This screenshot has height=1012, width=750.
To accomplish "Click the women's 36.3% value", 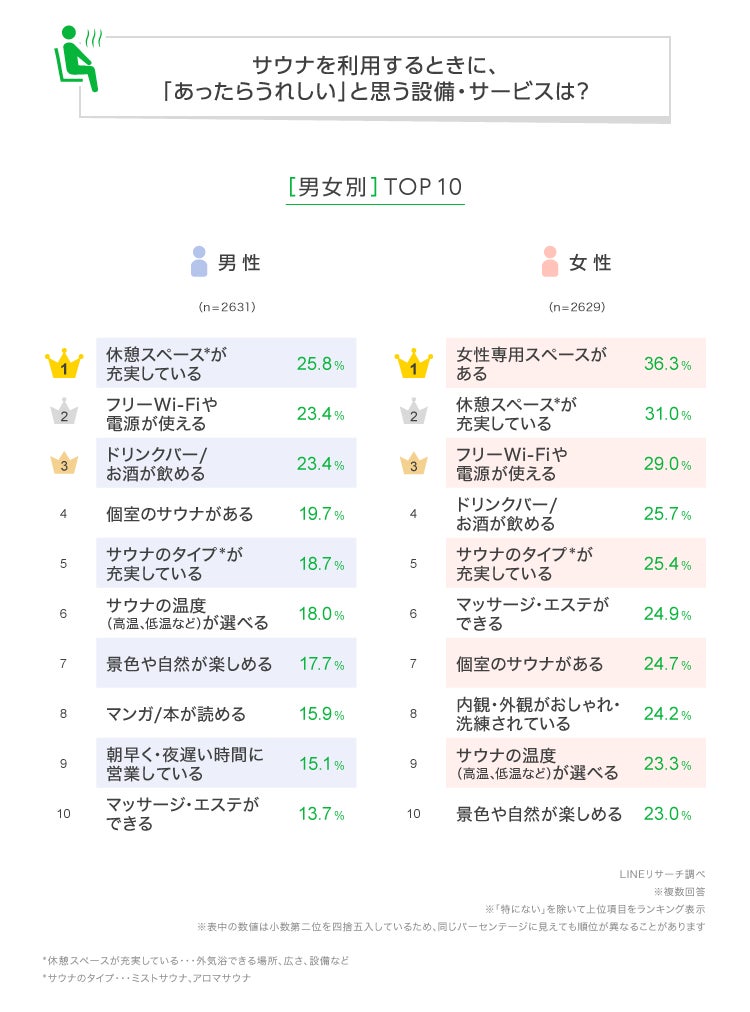I will [667, 364].
